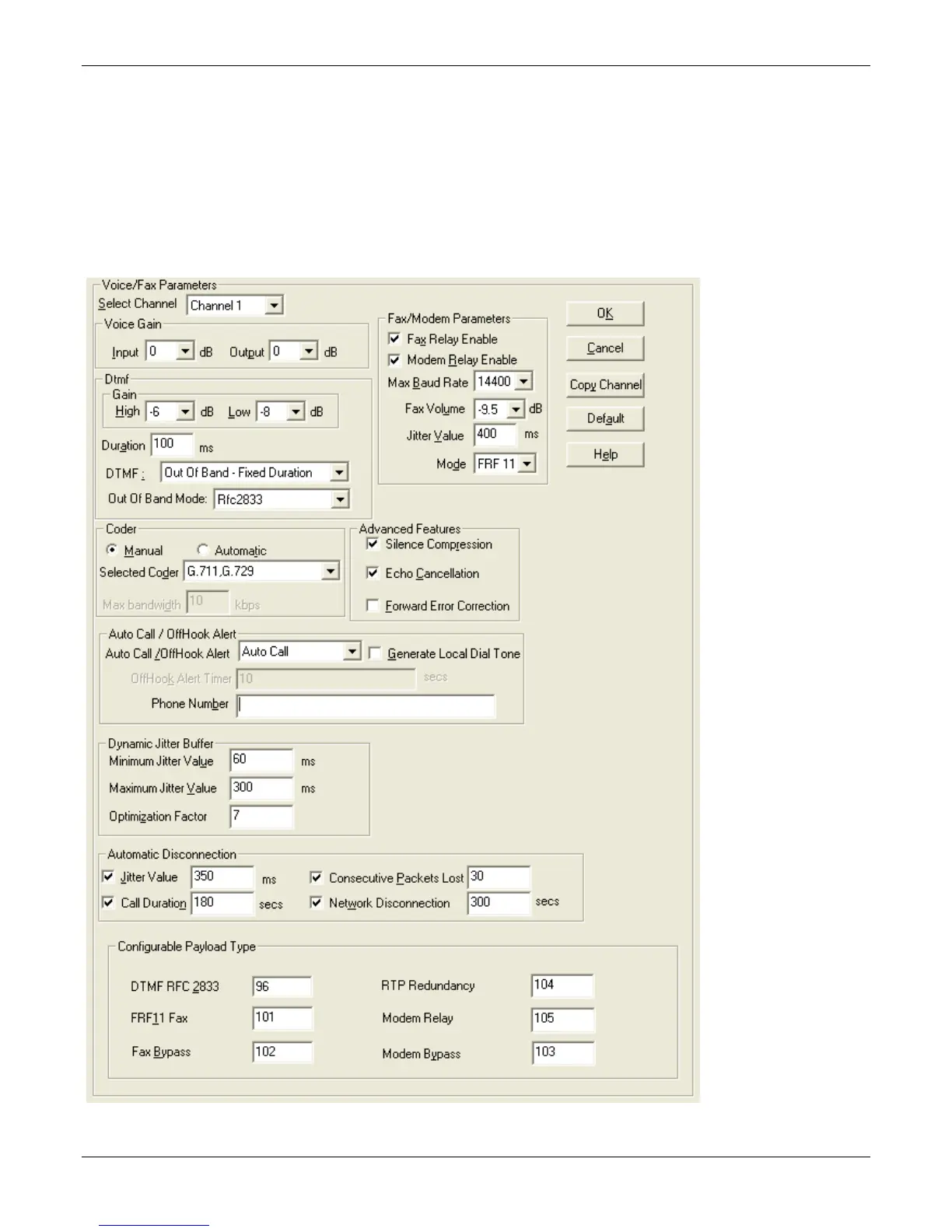Click the Call Duration field showing 180
This screenshot has height=1232, width=952.
[x=222, y=903]
